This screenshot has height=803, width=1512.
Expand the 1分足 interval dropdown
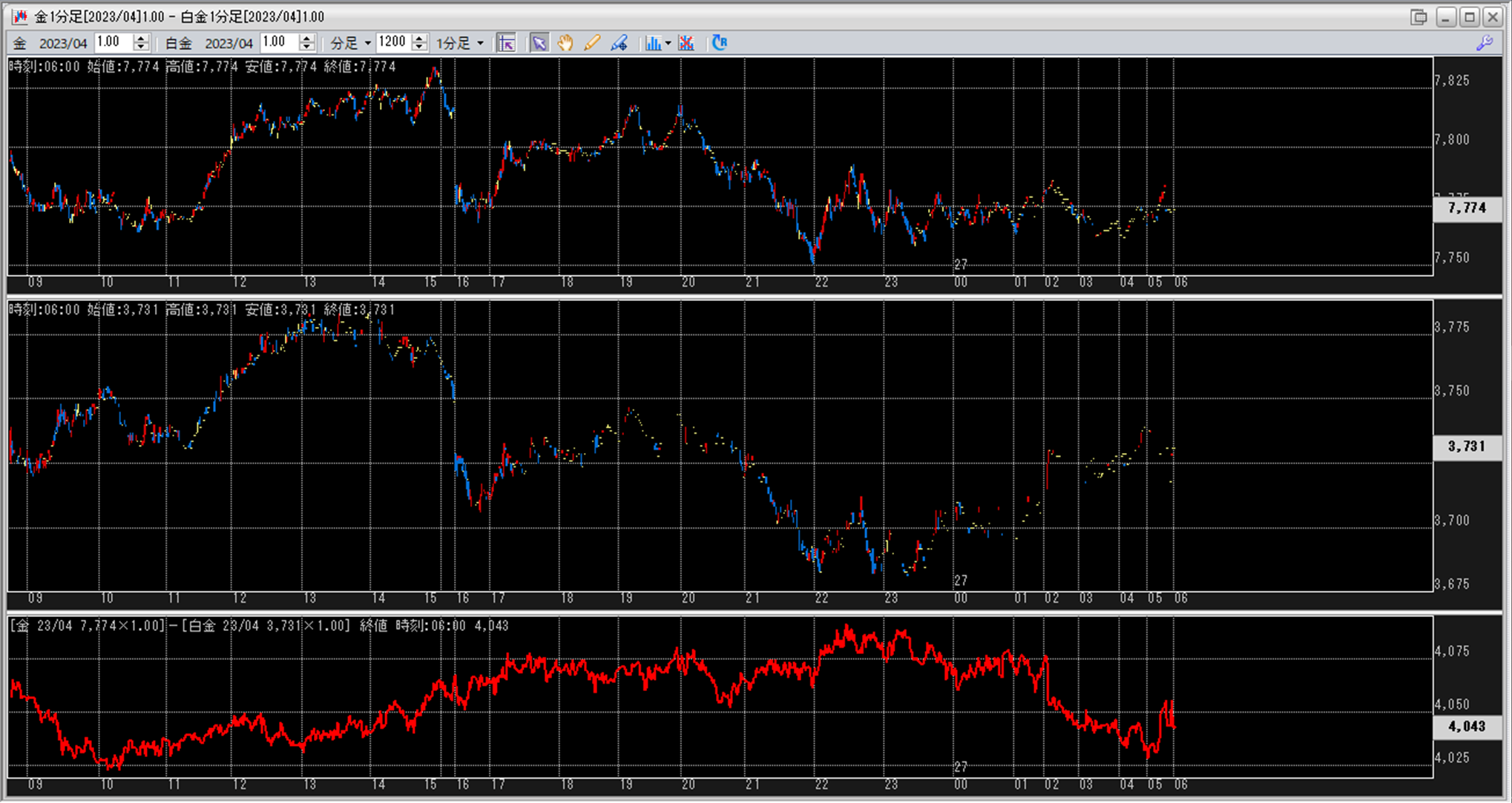click(x=480, y=43)
